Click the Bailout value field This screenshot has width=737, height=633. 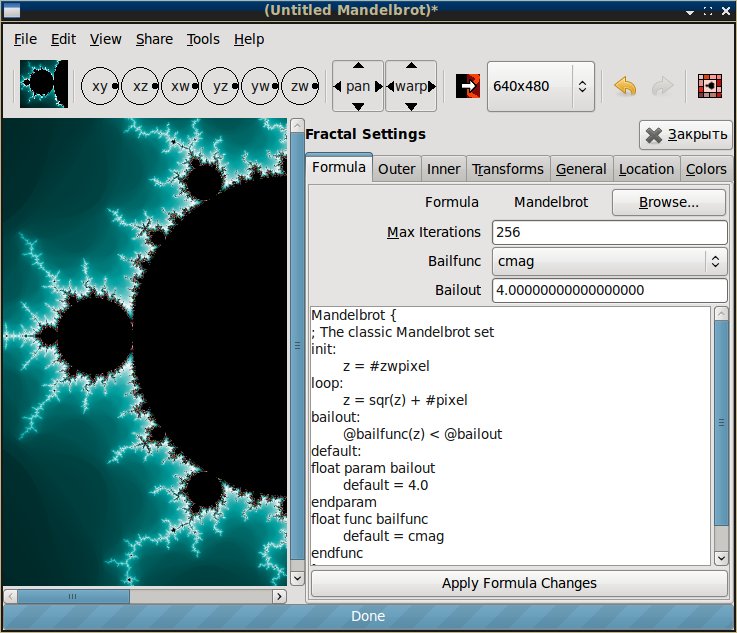tap(610, 290)
